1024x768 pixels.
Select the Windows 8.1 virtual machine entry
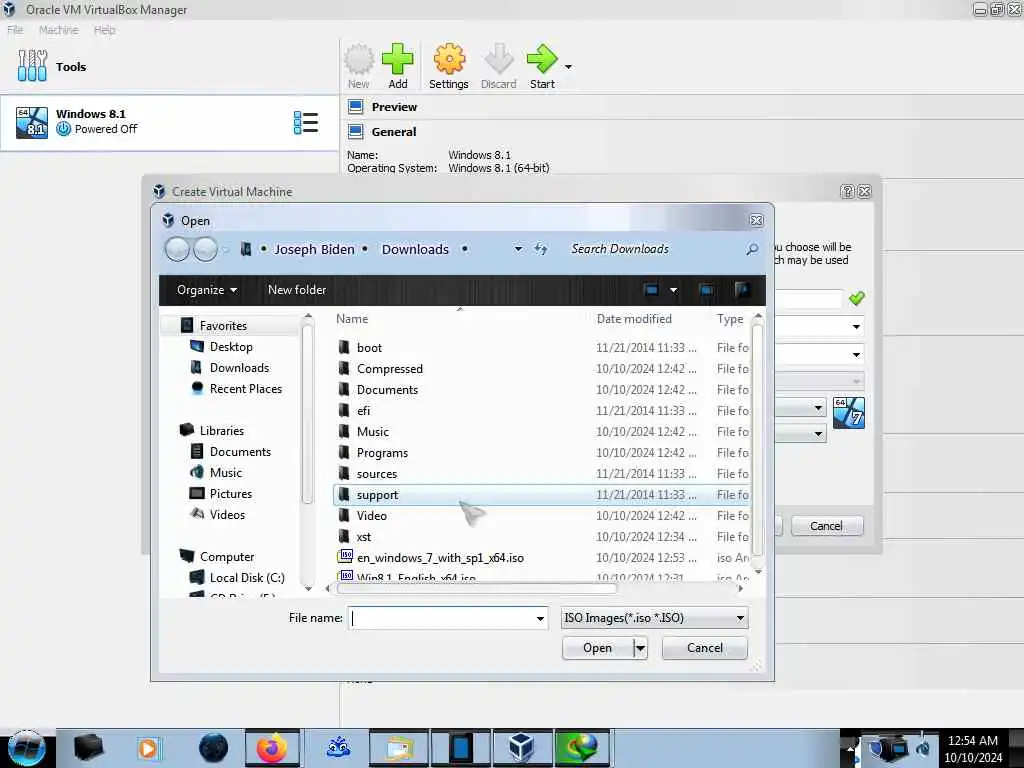169,123
